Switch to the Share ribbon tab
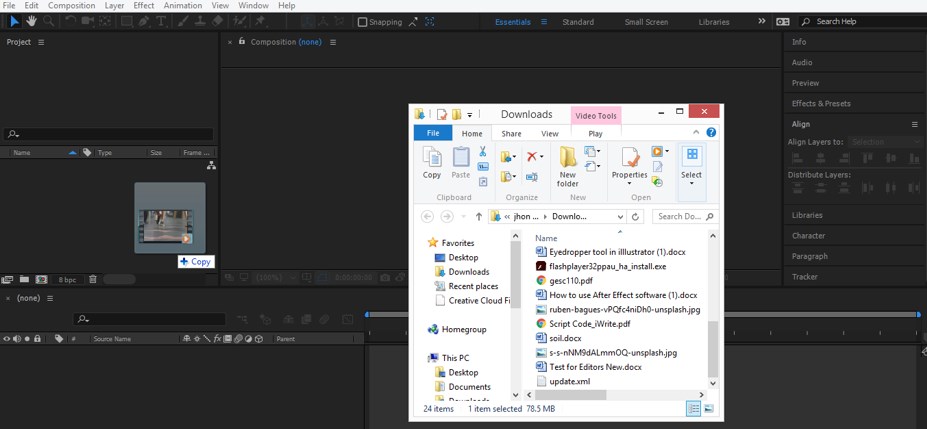Image resolution: width=927 pixels, height=429 pixels. click(x=511, y=133)
